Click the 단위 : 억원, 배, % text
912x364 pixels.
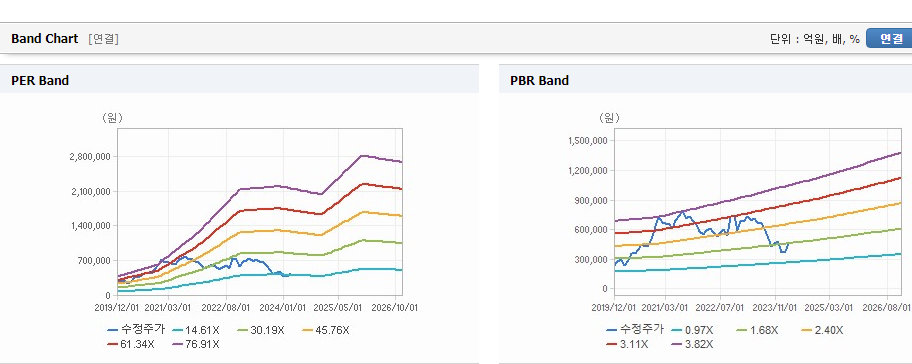[815, 39]
